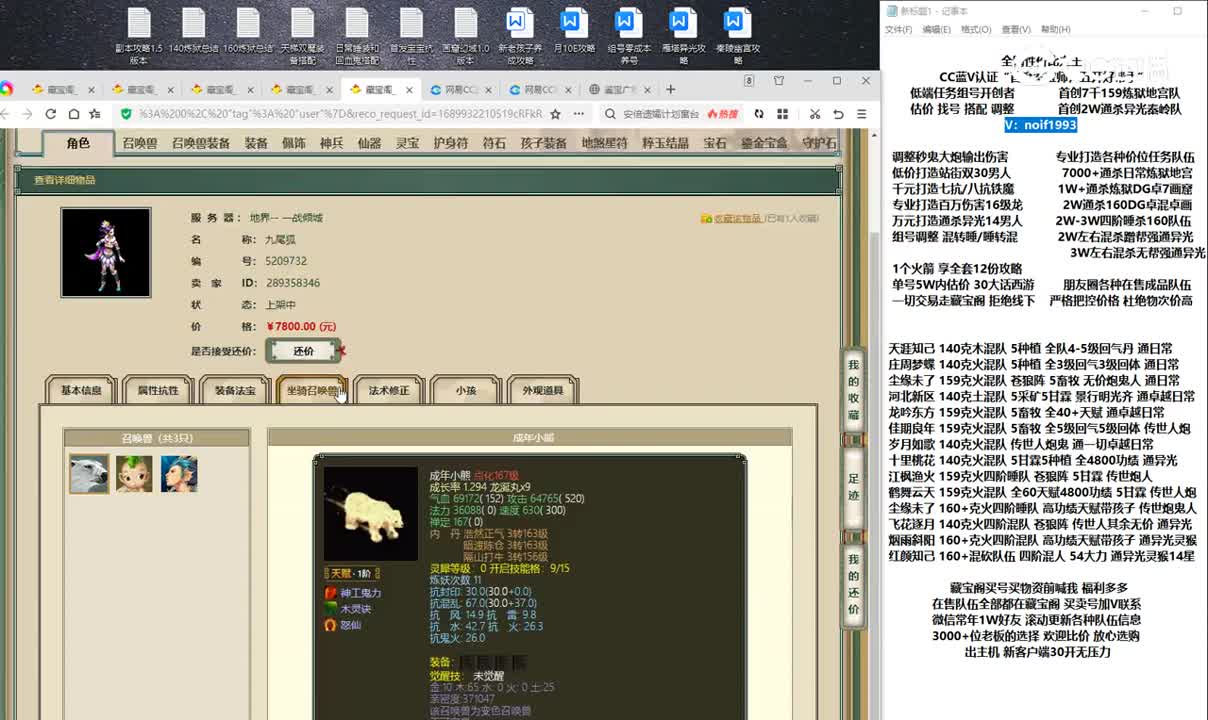Switch to 基本信息 detail tab
The width and height of the screenshot is (1208, 720).
[x=81, y=390]
